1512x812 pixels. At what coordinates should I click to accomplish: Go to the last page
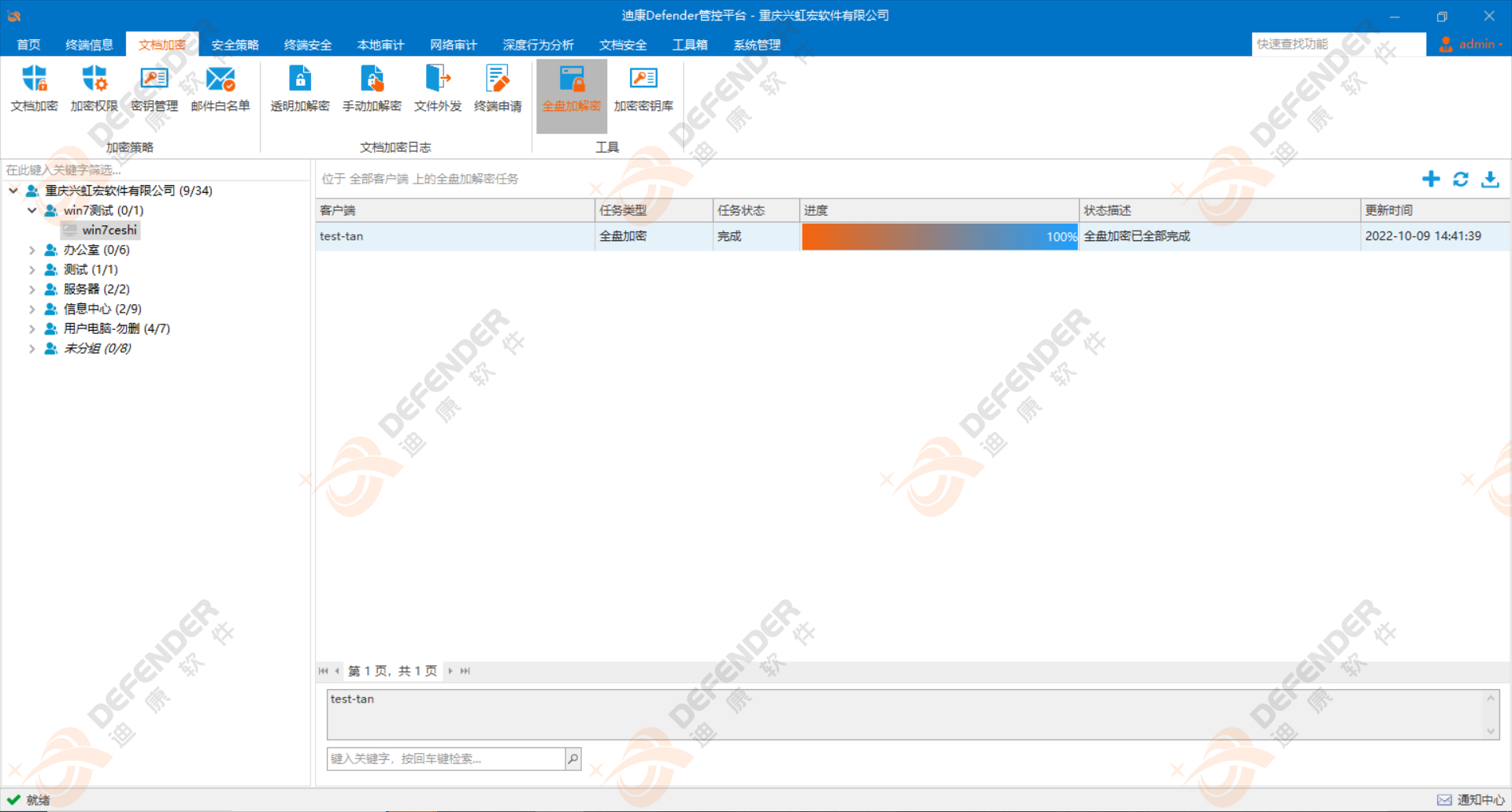(465, 671)
